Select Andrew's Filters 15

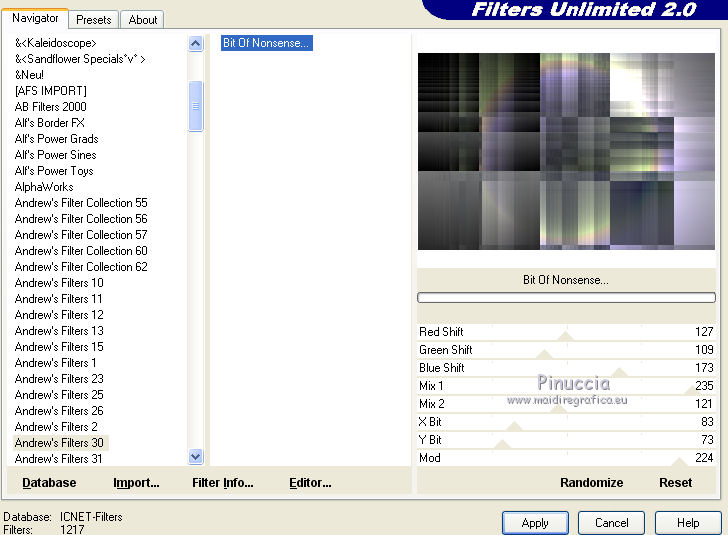click(x=59, y=346)
